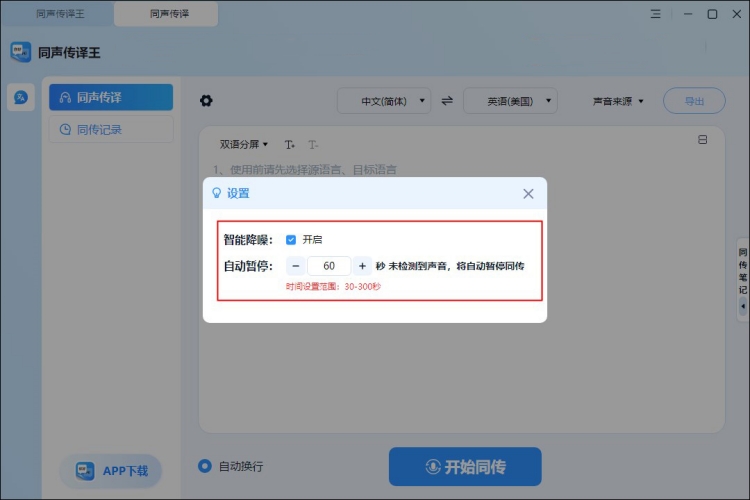Image resolution: width=750 pixels, height=500 pixels.
Task: Expand the 同传笔记 side panel
Action: [743, 278]
